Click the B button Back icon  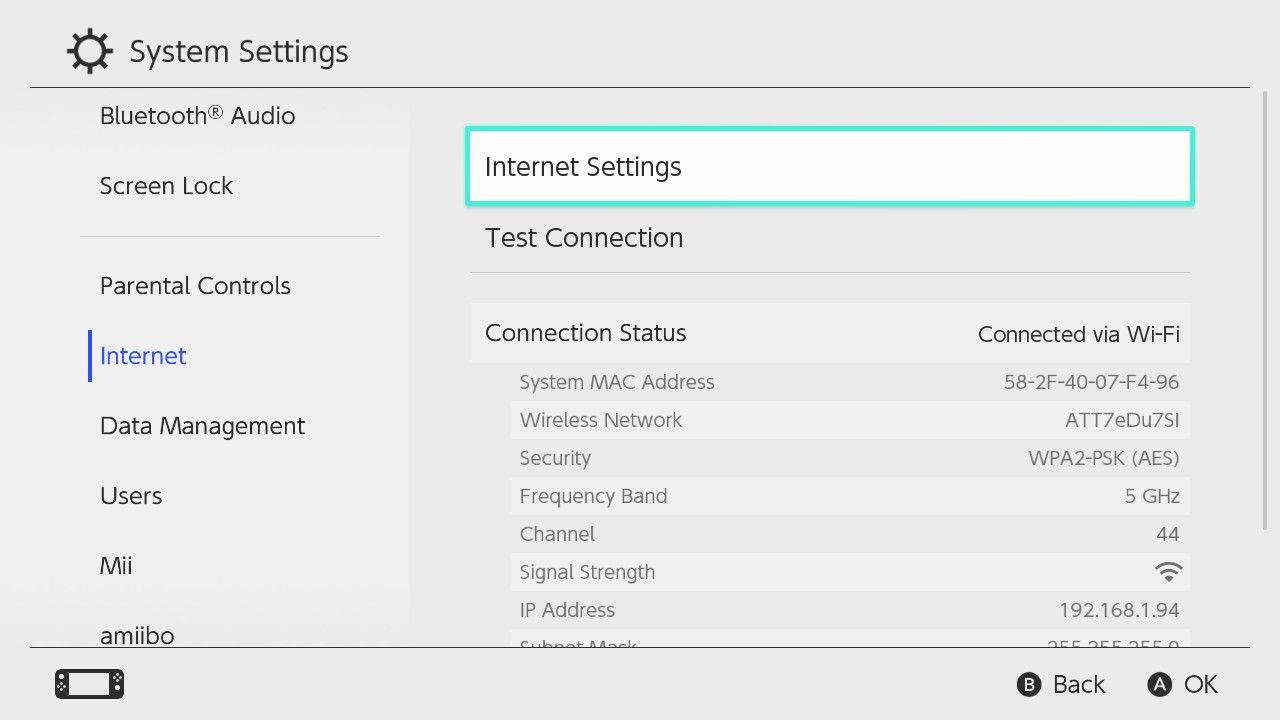coord(1029,685)
